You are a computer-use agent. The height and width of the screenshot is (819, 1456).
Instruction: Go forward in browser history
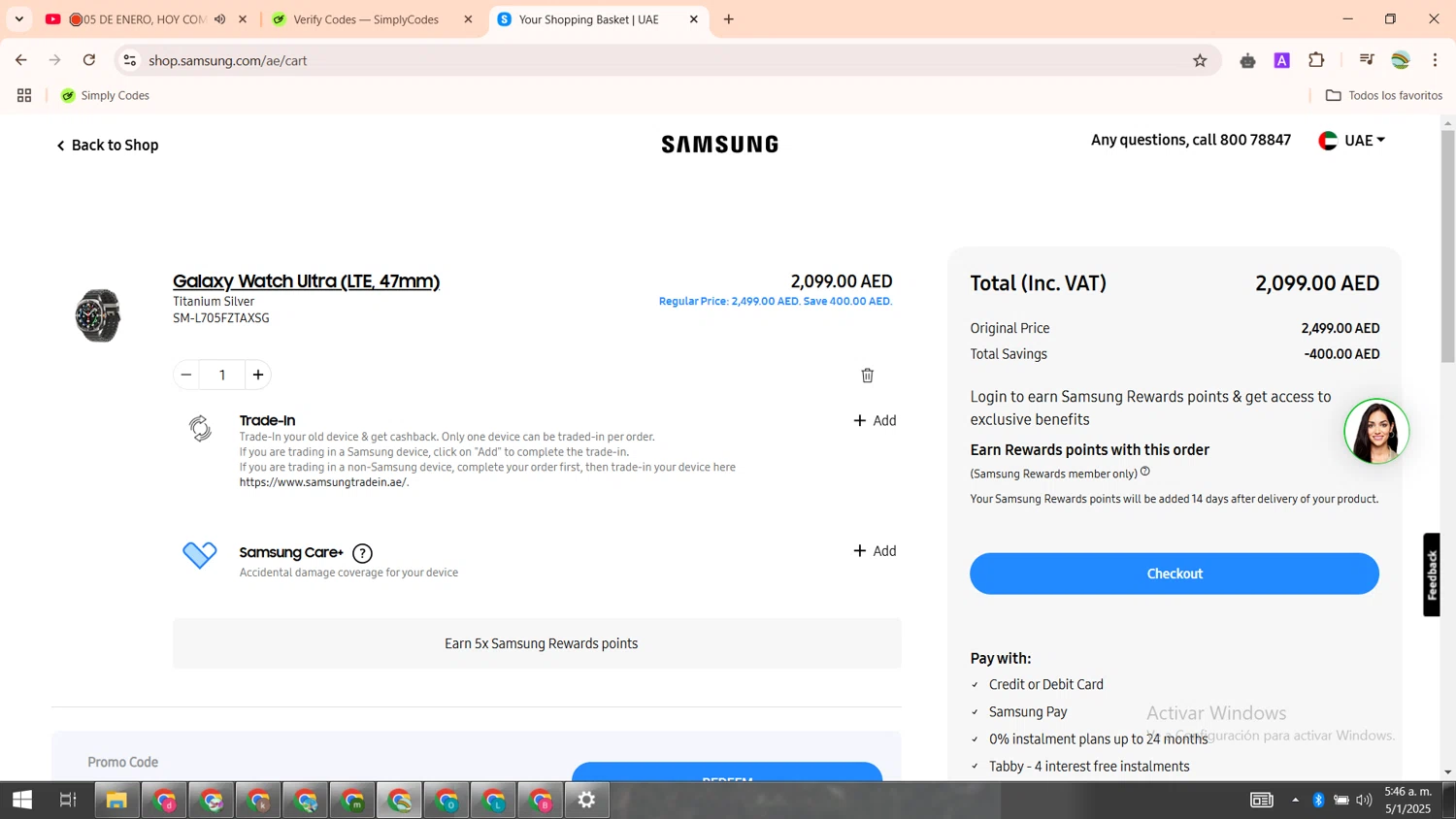pos(55,60)
